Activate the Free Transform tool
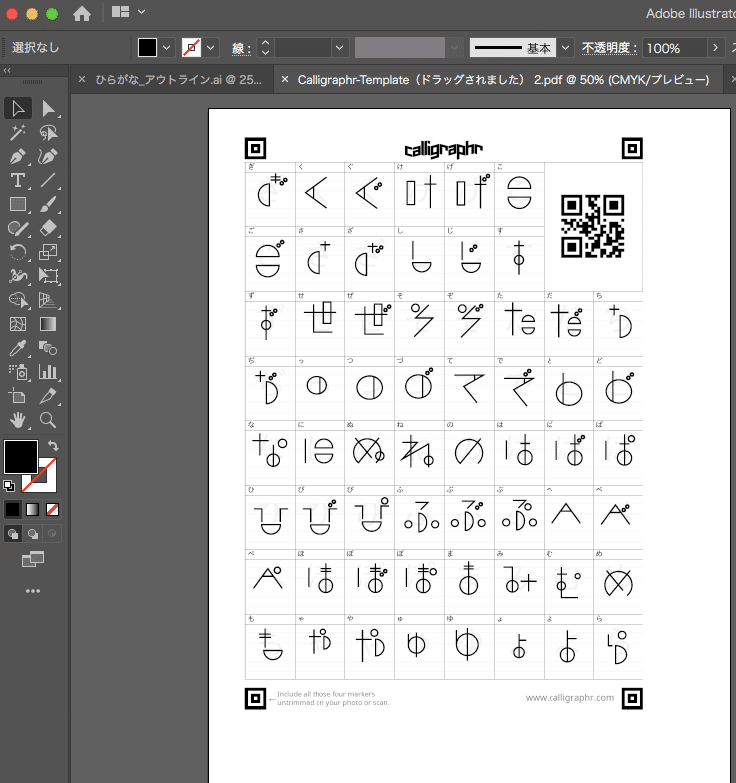The height and width of the screenshot is (783, 736). pyautogui.click(x=48, y=276)
